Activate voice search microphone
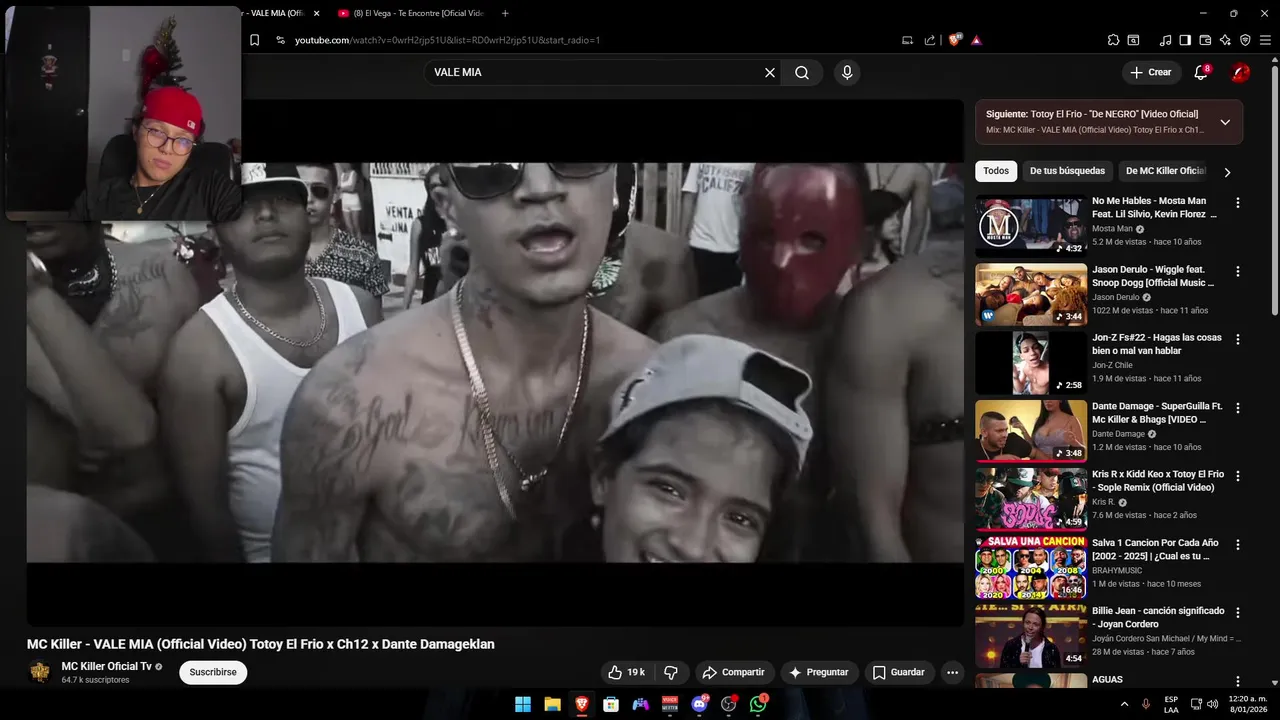The width and height of the screenshot is (1280, 720). pos(847,72)
